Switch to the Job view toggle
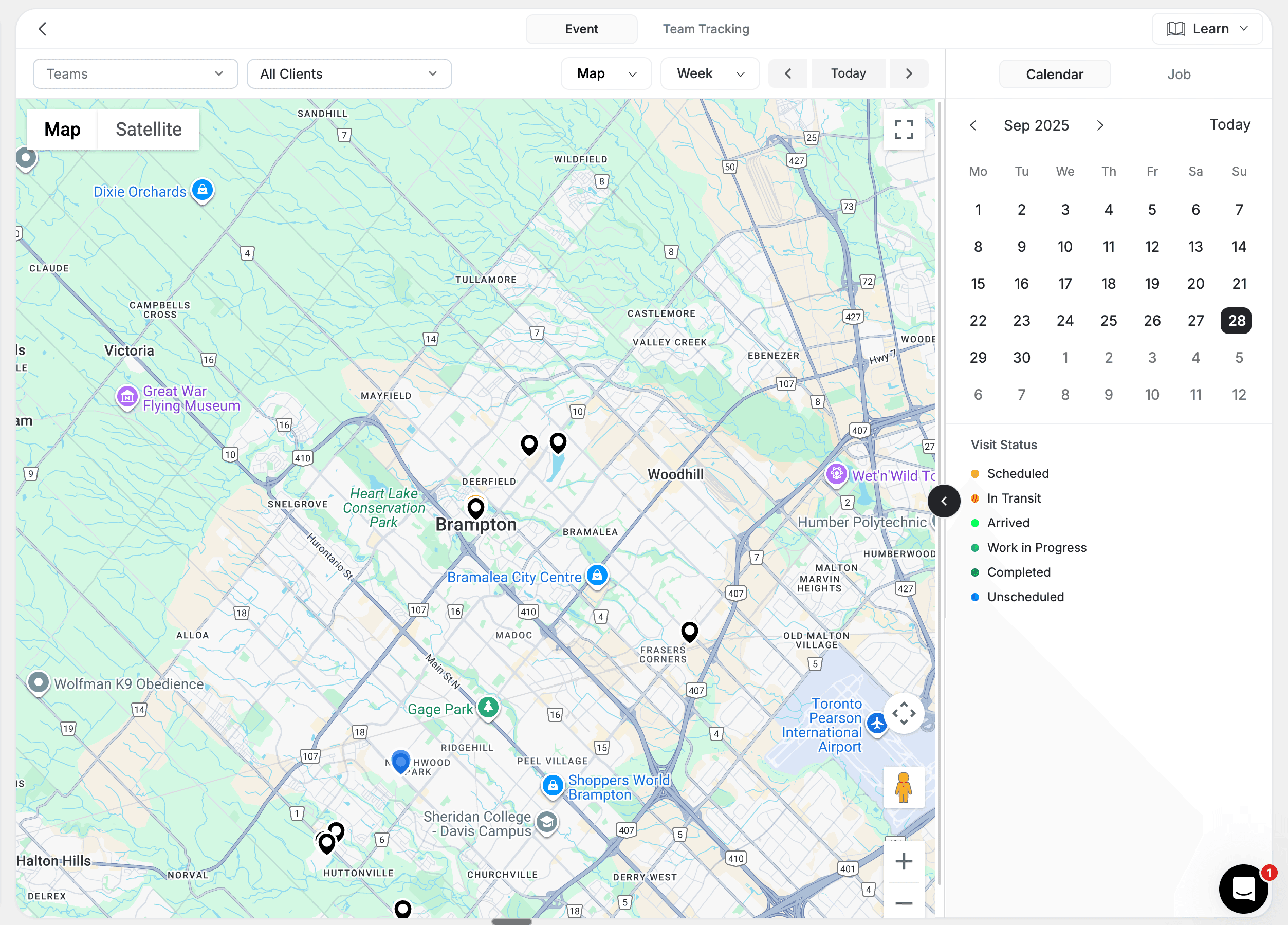 (1179, 74)
